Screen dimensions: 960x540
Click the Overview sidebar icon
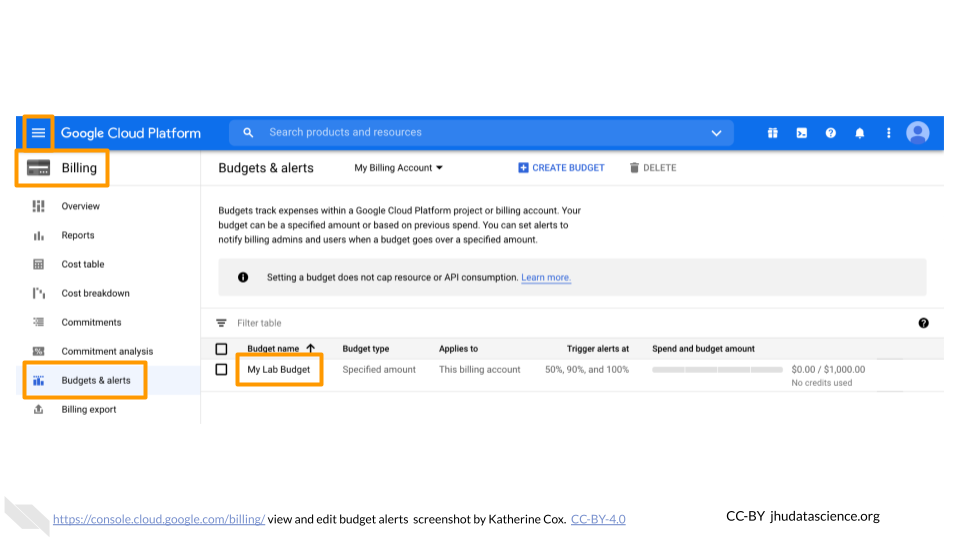39,206
